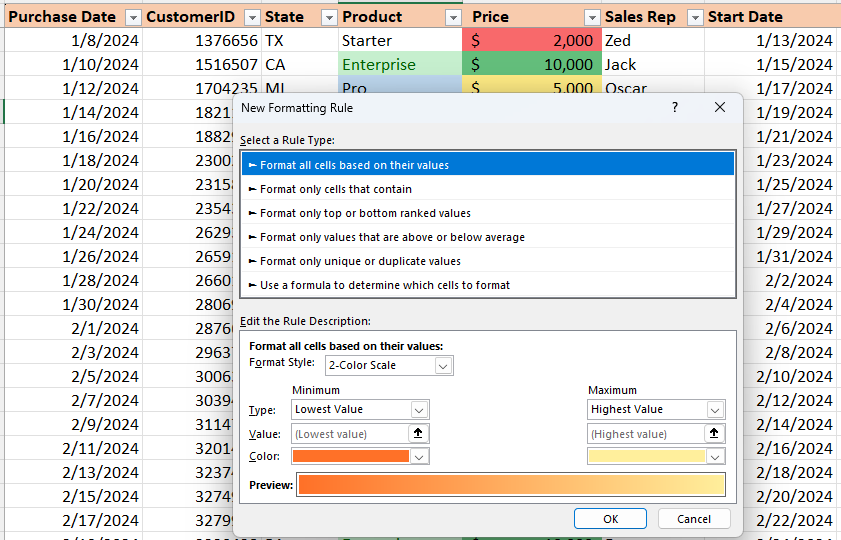Viewport: 841px width, 540px height.
Task: Open the Maximum color picker dropdown
Action: 714,457
